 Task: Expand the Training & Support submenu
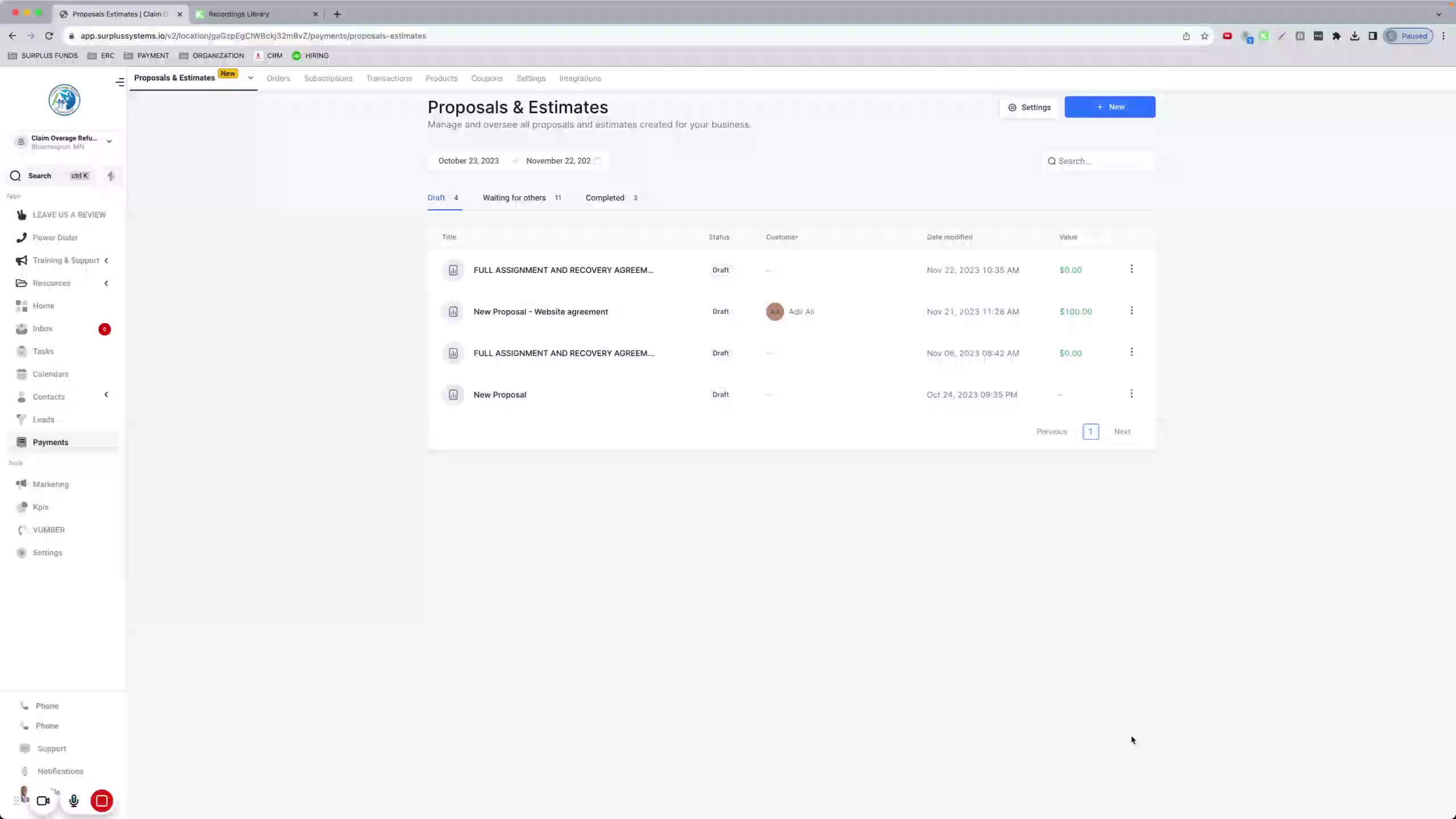pyautogui.click(x=106, y=260)
